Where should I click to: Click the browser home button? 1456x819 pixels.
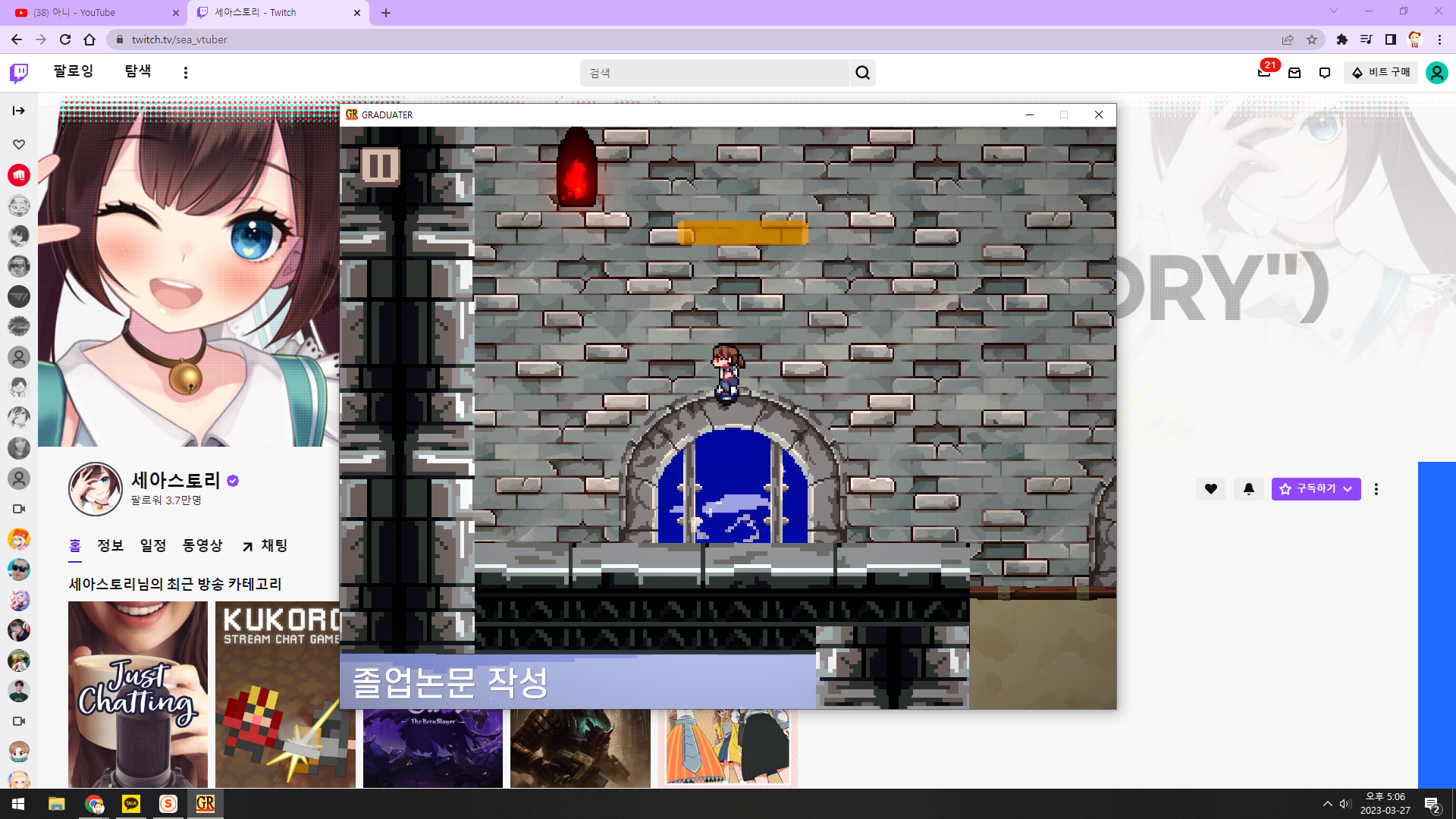[89, 39]
